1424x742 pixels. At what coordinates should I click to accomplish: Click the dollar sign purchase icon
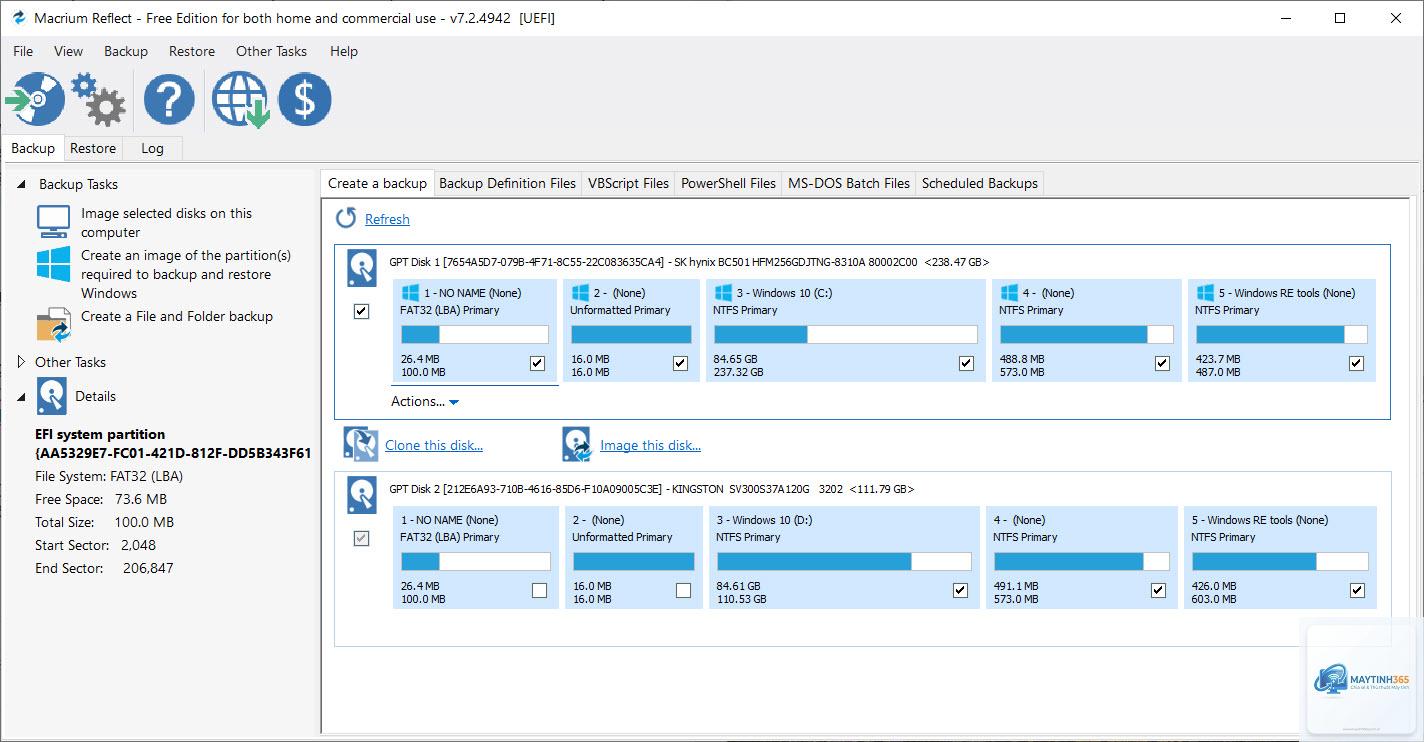pos(305,99)
